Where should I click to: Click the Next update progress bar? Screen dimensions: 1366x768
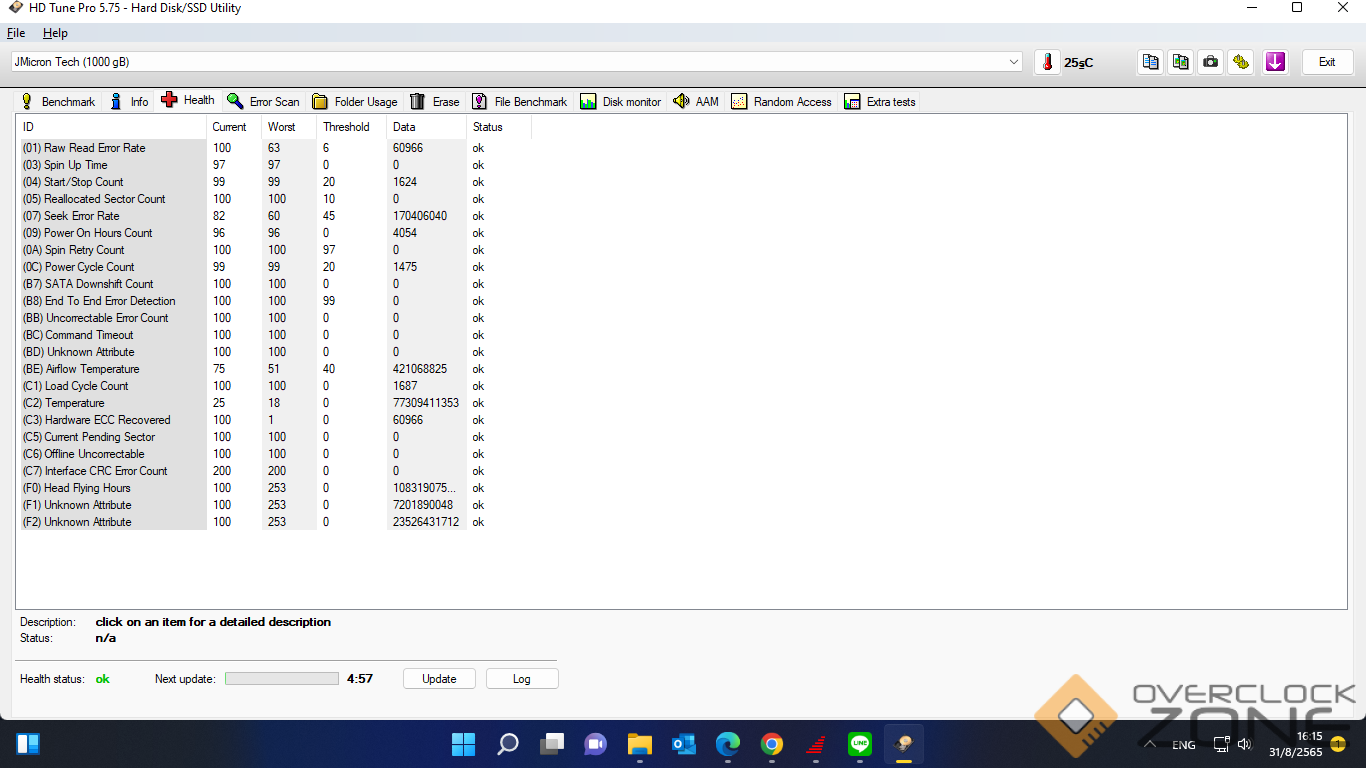(282, 679)
